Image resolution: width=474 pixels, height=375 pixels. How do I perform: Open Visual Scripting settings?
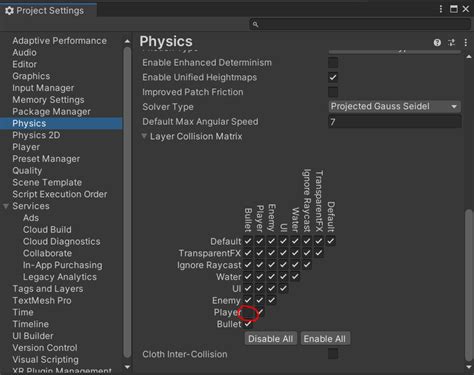45,360
